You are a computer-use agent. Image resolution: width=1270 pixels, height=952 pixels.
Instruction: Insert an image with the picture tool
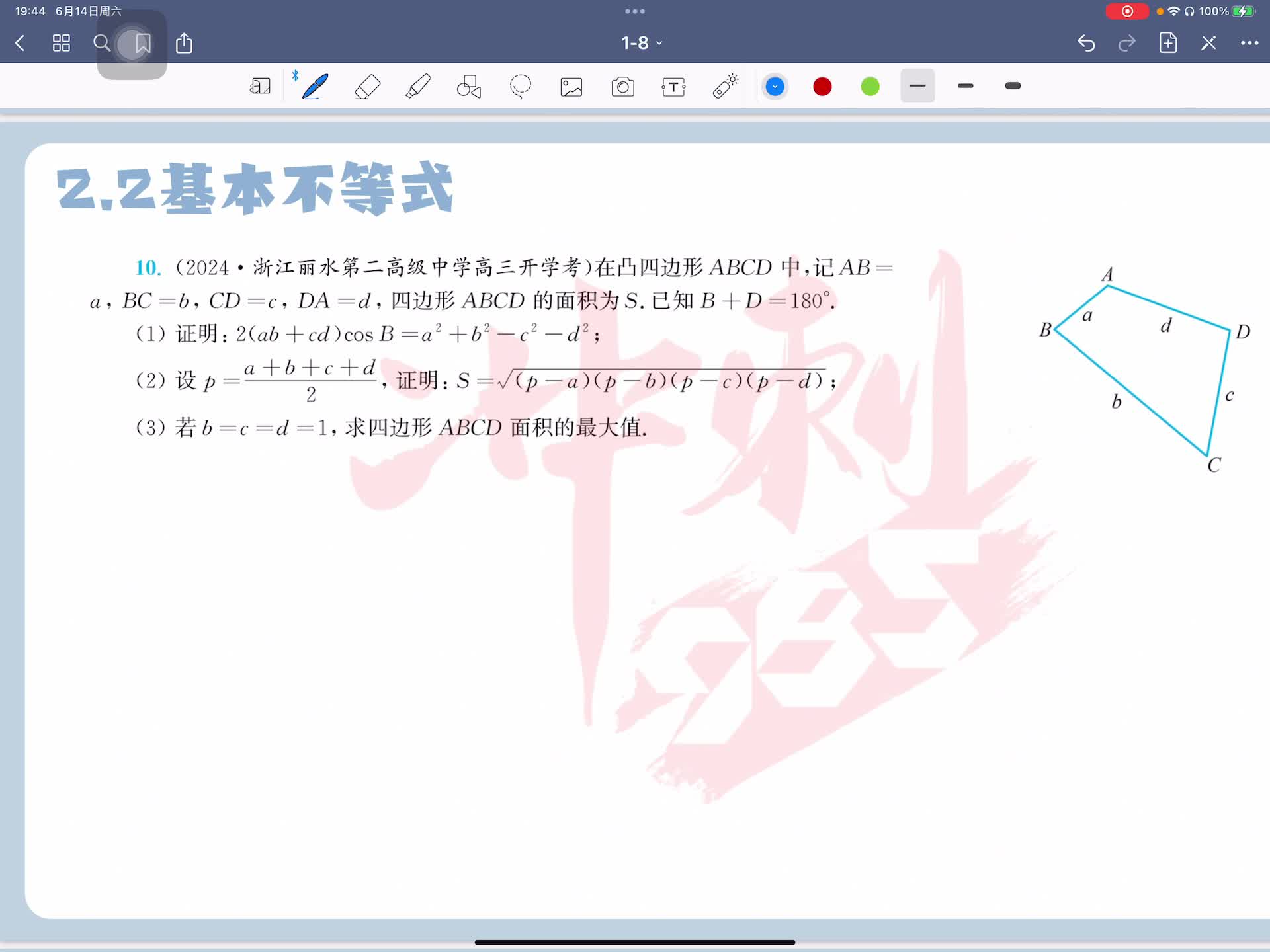pyautogui.click(x=571, y=87)
